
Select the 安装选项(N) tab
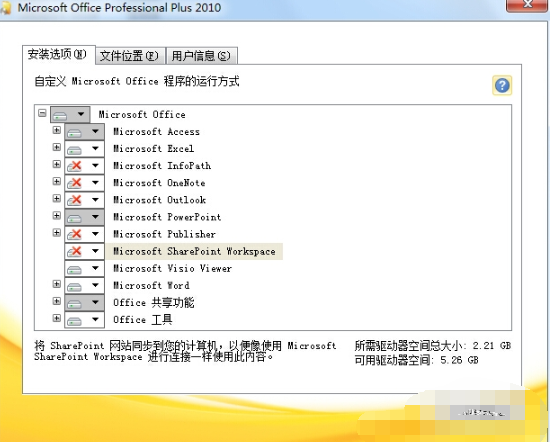coord(58,54)
